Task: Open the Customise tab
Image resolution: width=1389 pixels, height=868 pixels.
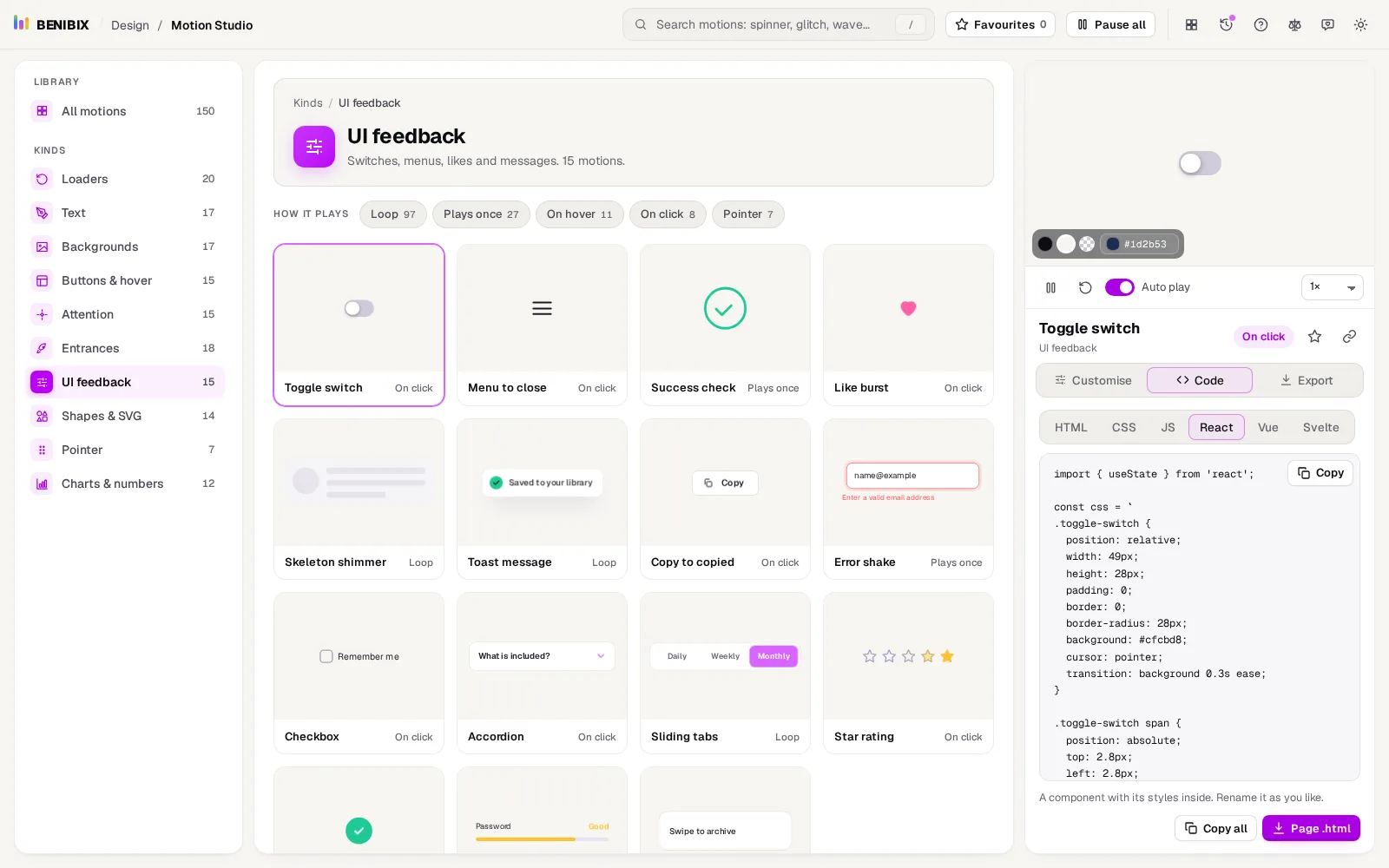Action: coord(1093,380)
